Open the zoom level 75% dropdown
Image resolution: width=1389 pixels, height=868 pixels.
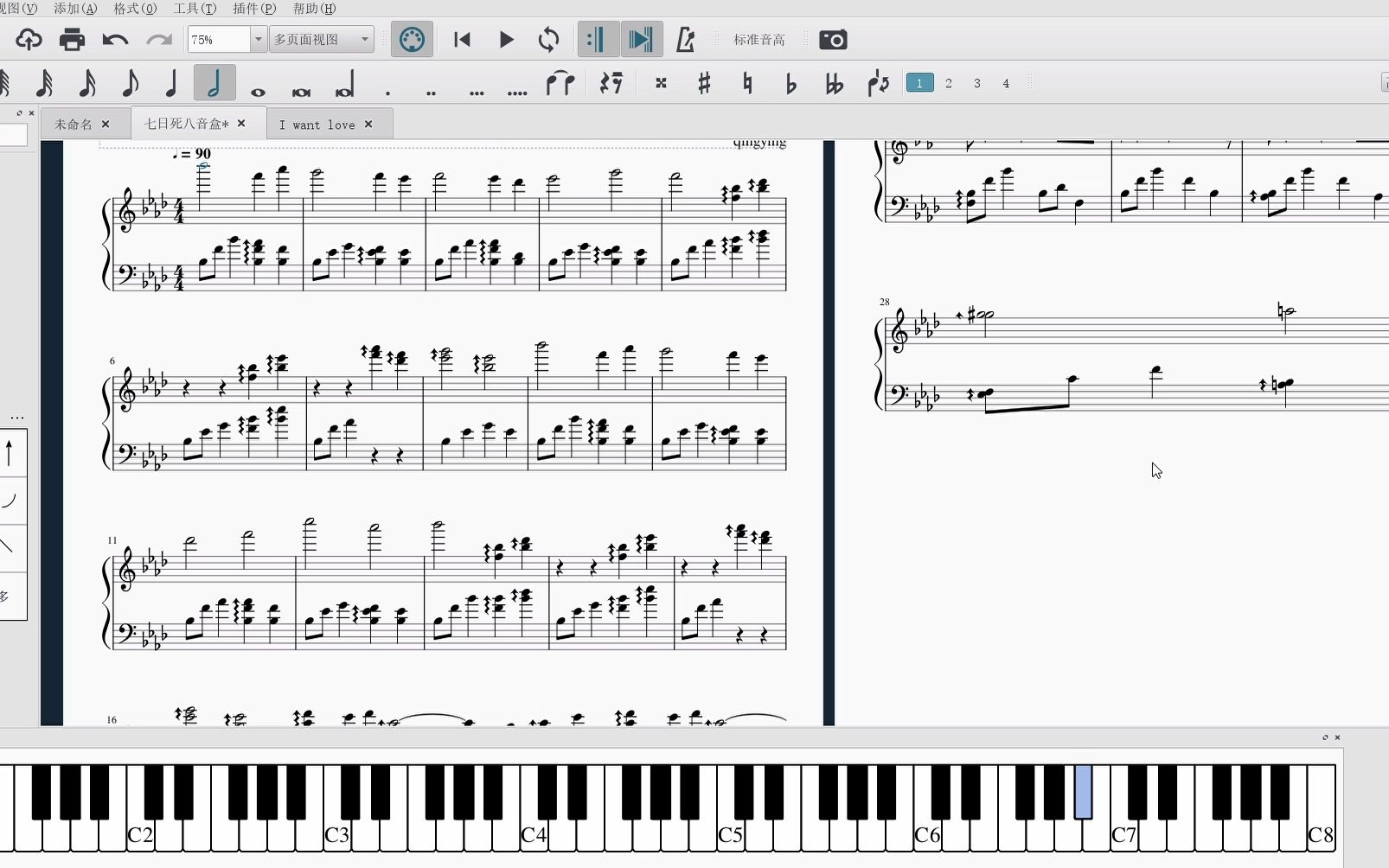coord(258,40)
